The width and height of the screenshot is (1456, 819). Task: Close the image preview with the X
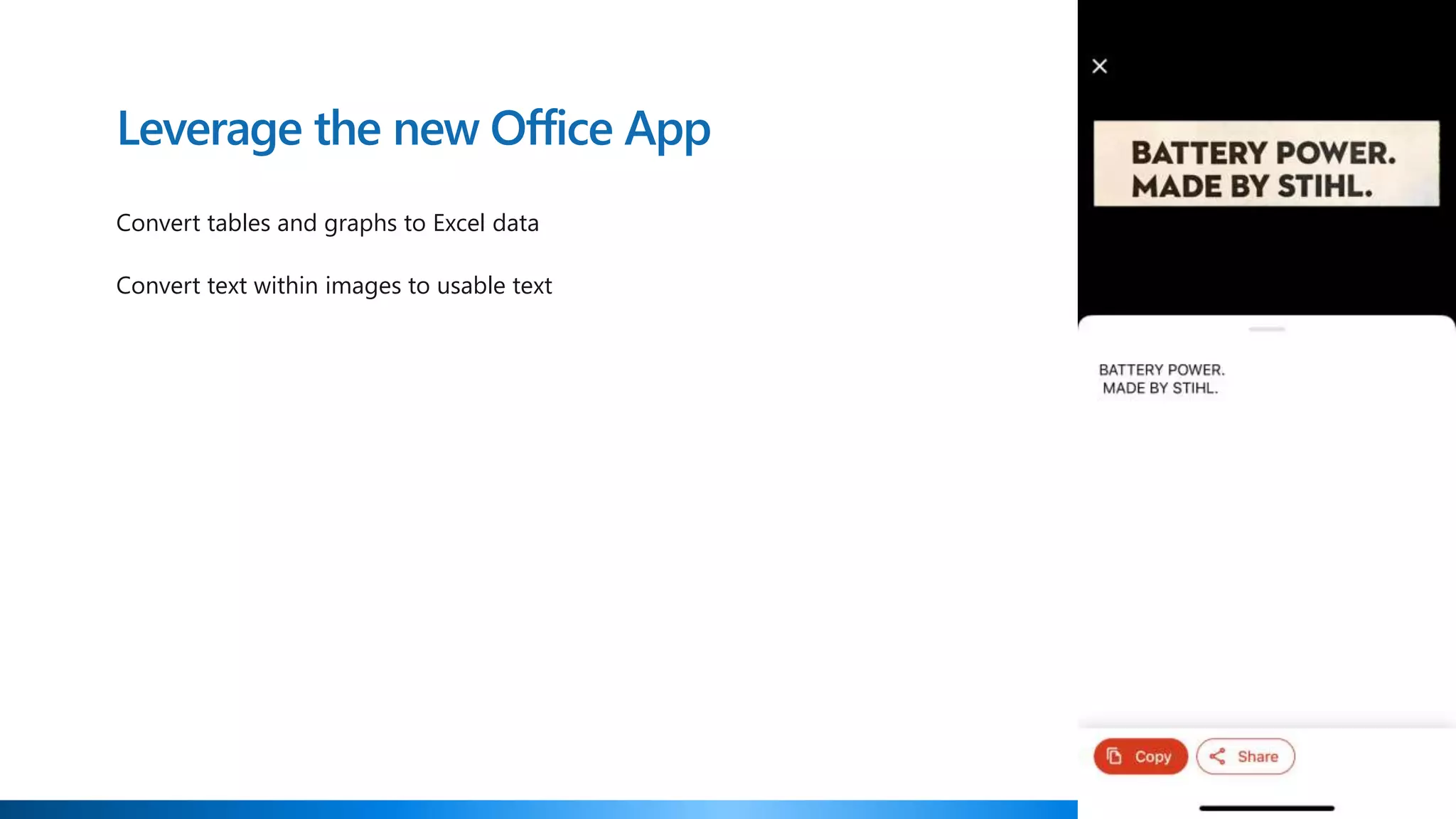(1099, 66)
